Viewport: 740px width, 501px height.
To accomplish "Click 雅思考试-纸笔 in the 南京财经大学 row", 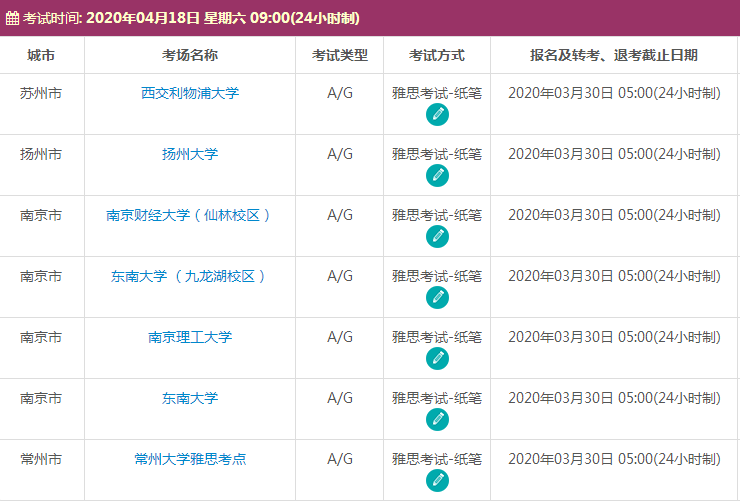I will click(437, 215).
